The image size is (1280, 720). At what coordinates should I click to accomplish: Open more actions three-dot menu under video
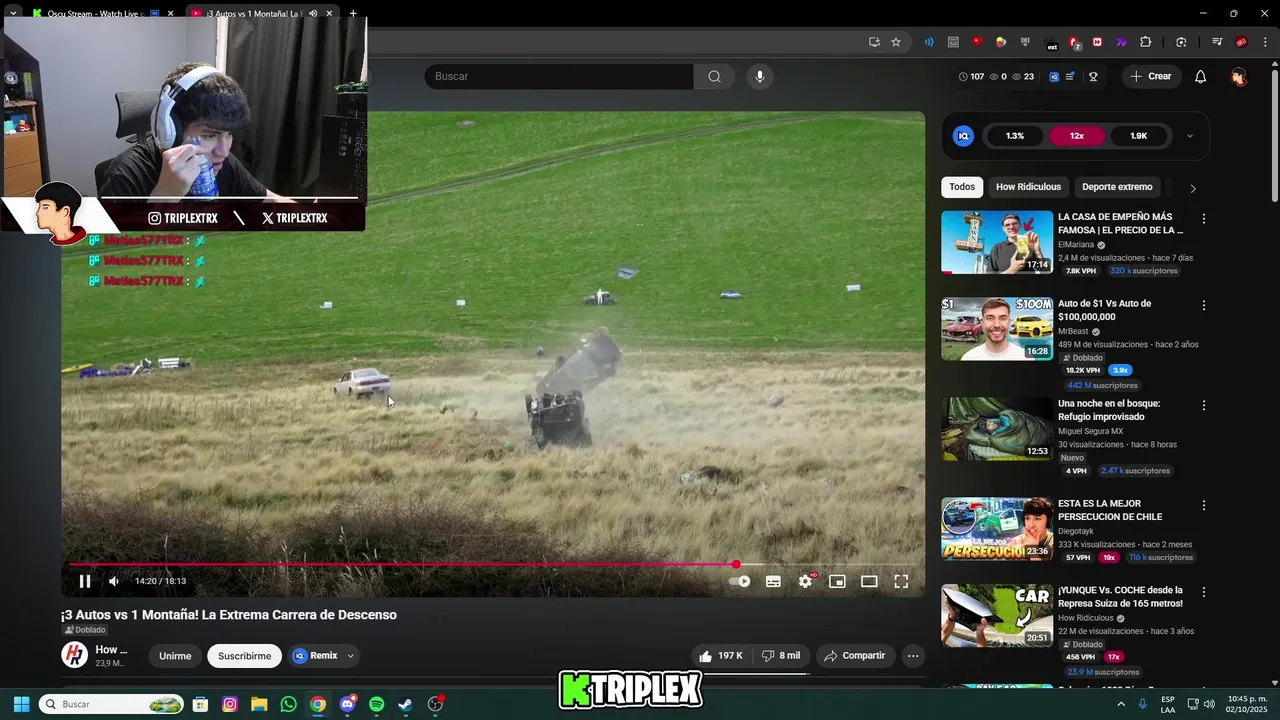pos(913,656)
